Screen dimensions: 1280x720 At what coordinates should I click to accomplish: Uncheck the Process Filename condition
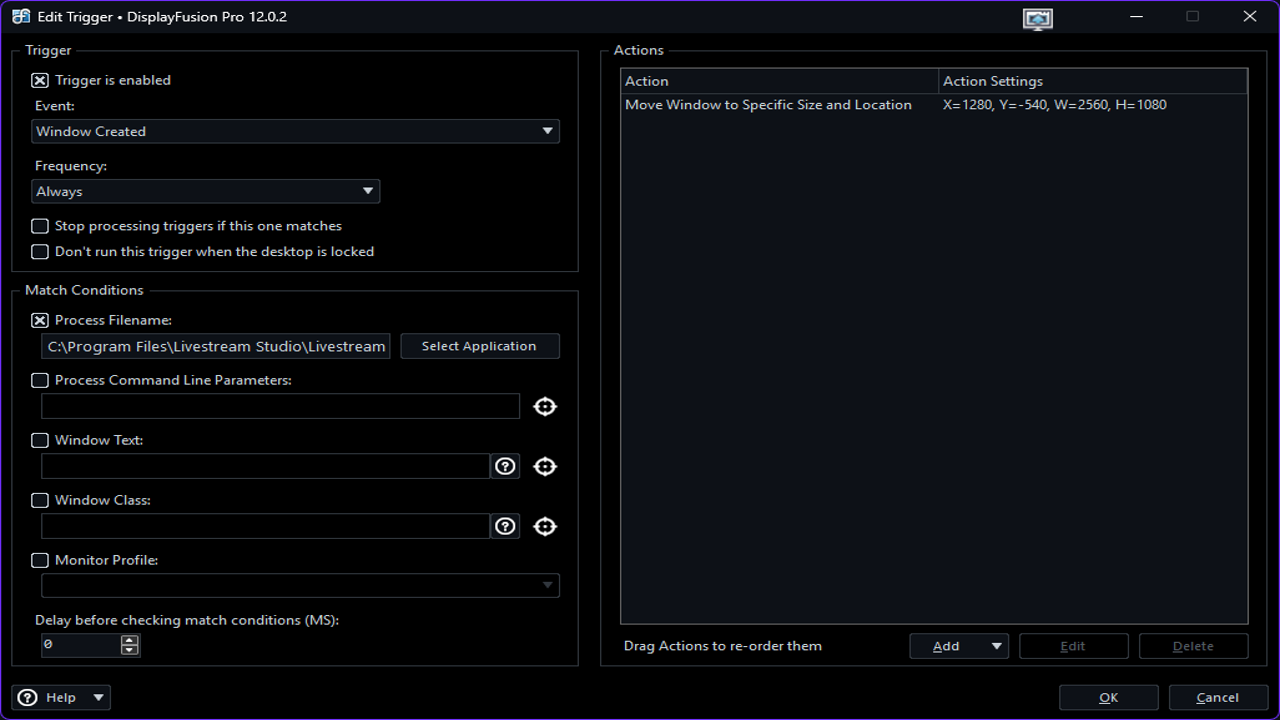pos(40,321)
